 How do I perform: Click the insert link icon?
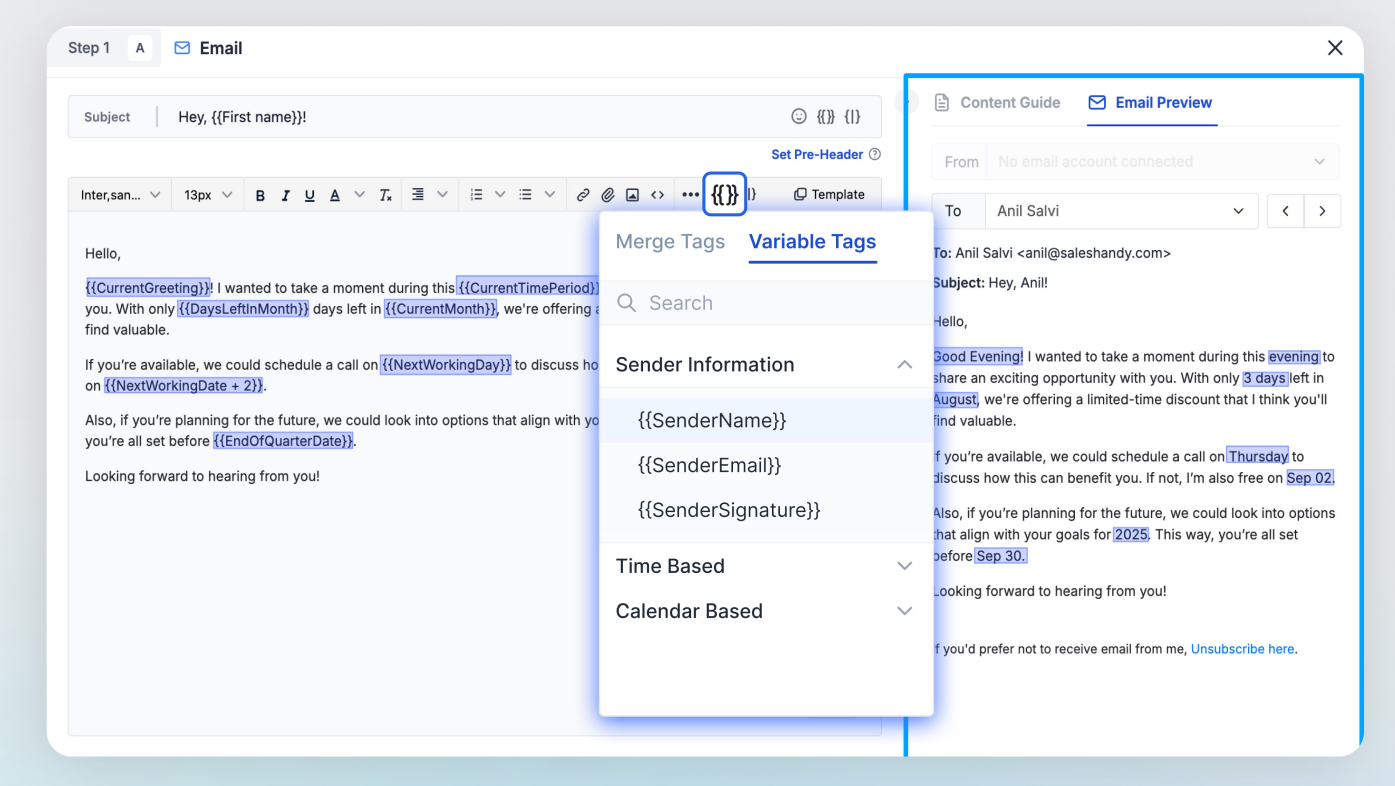click(583, 195)
